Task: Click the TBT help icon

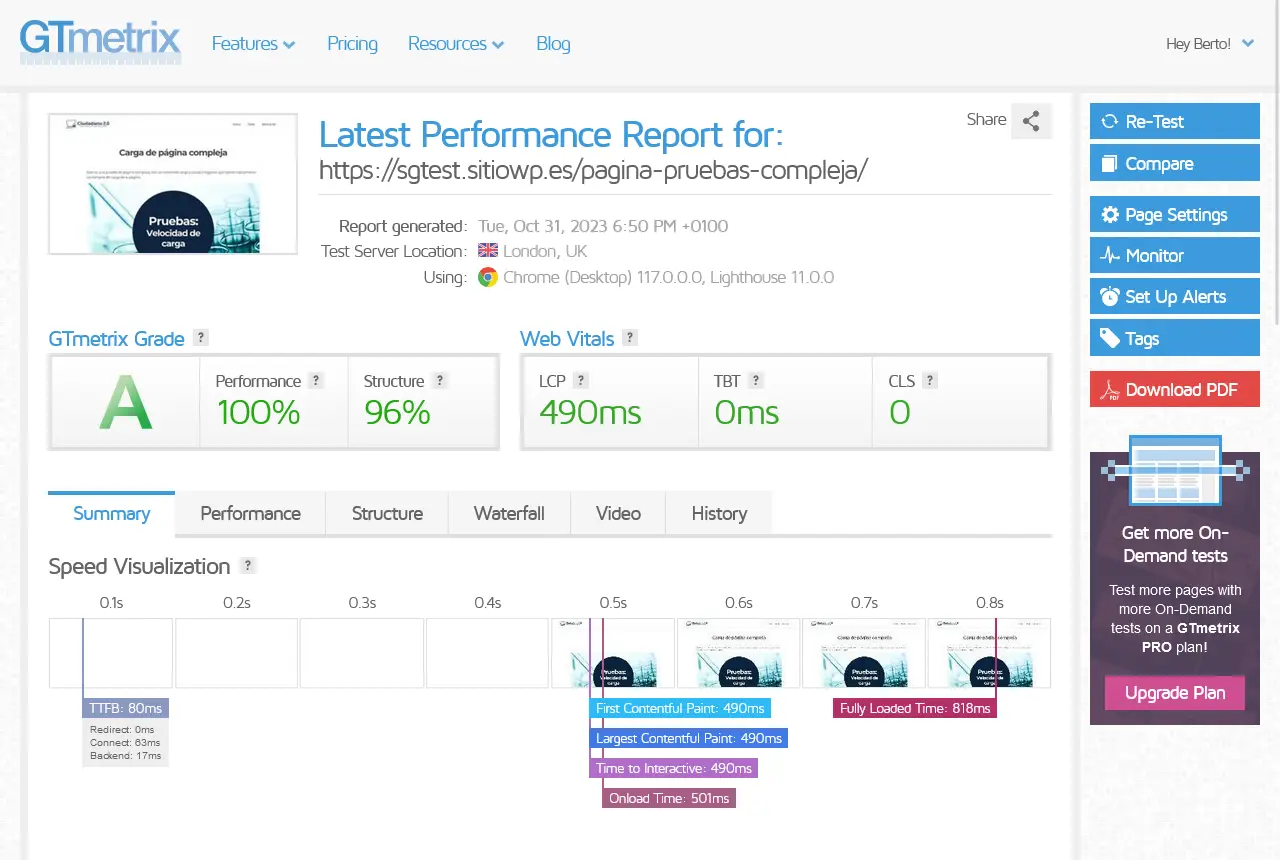Action: (x=756, y=380)
